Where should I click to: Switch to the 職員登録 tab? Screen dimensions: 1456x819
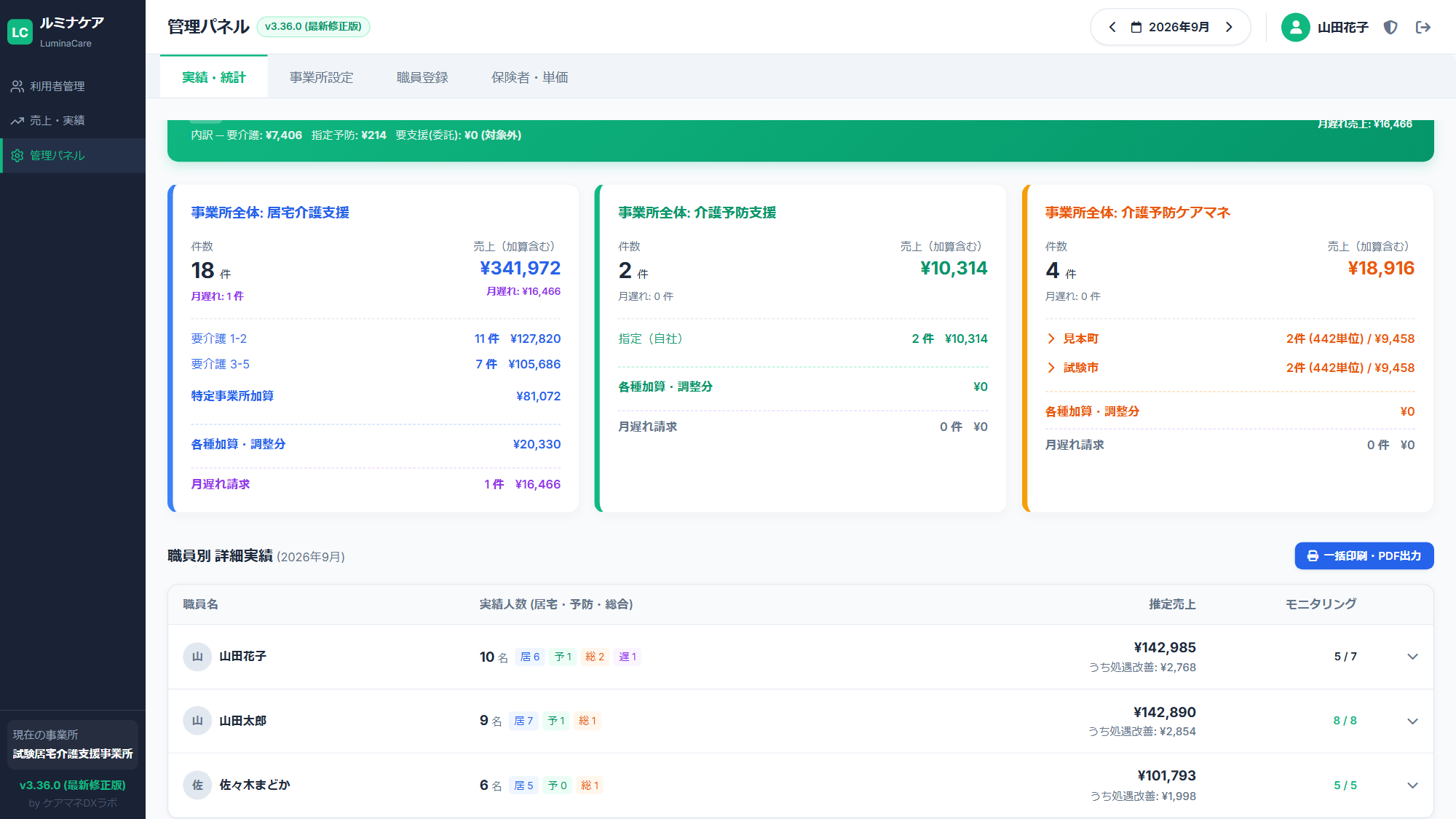[422, 77]
